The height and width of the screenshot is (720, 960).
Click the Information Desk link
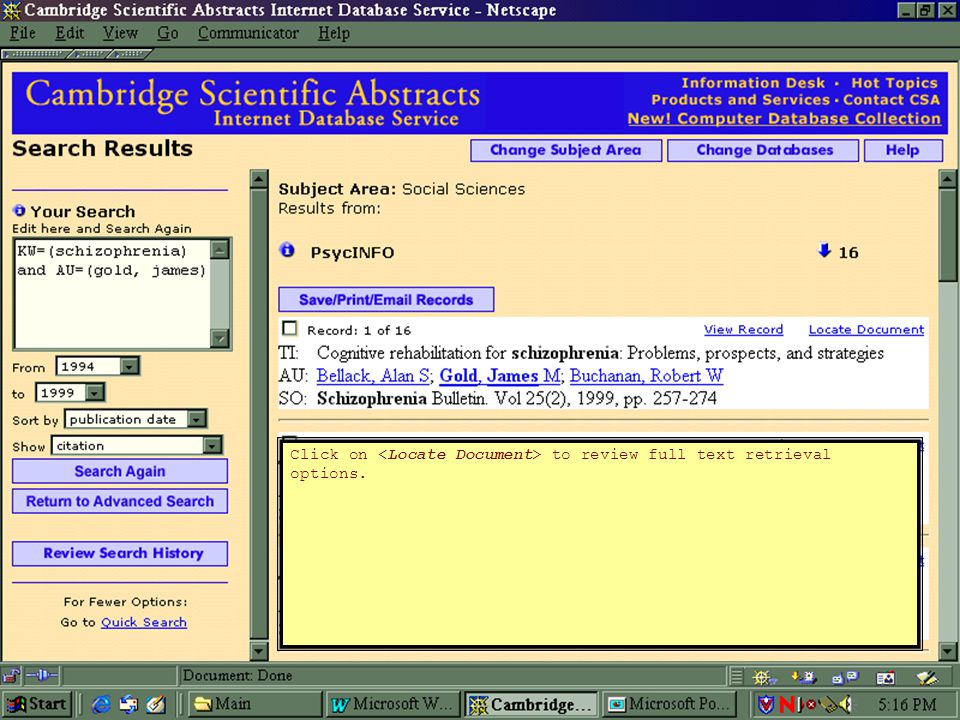coord(753,83)
